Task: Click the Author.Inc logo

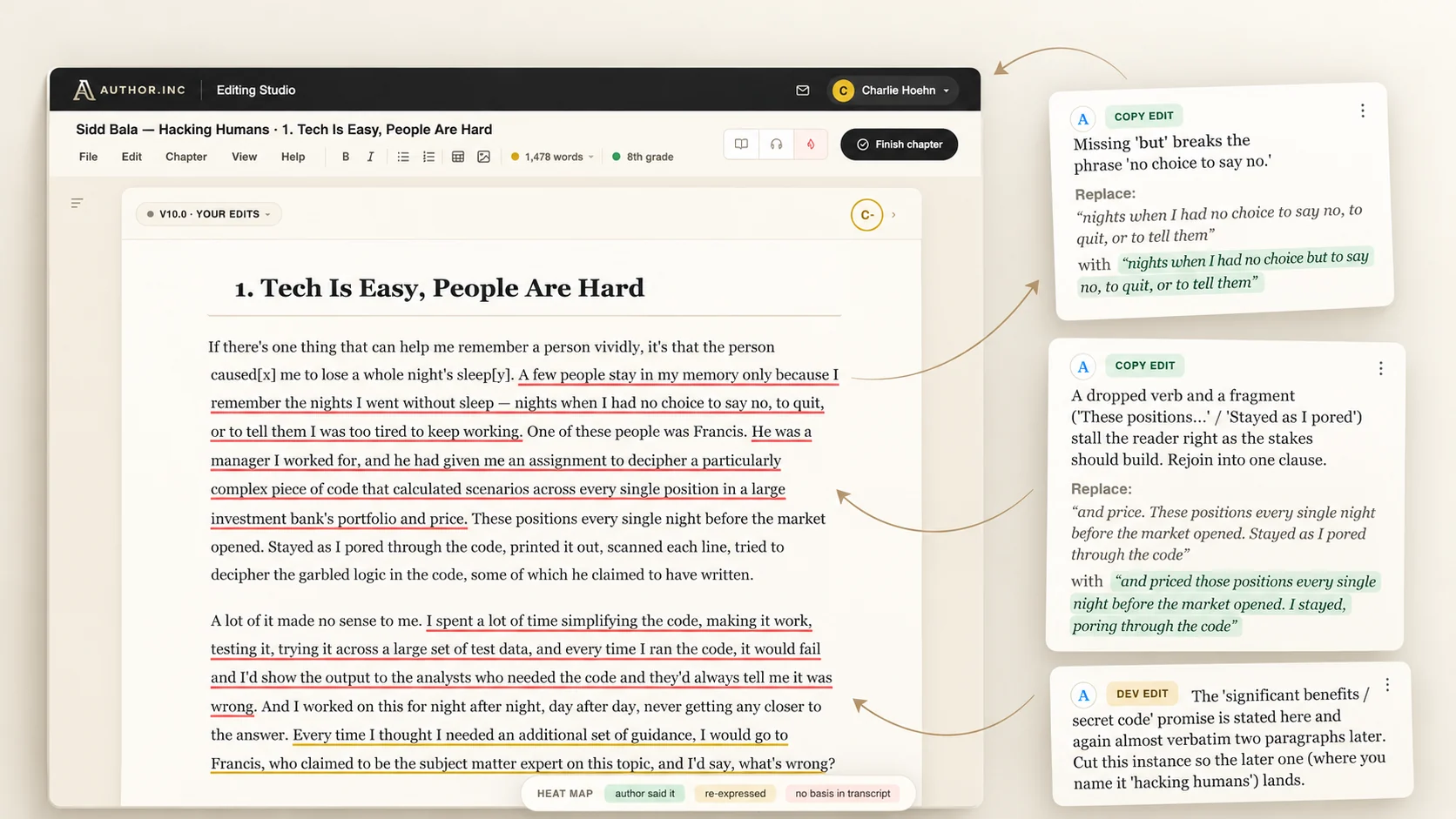Action: click(x=130, y=90)
